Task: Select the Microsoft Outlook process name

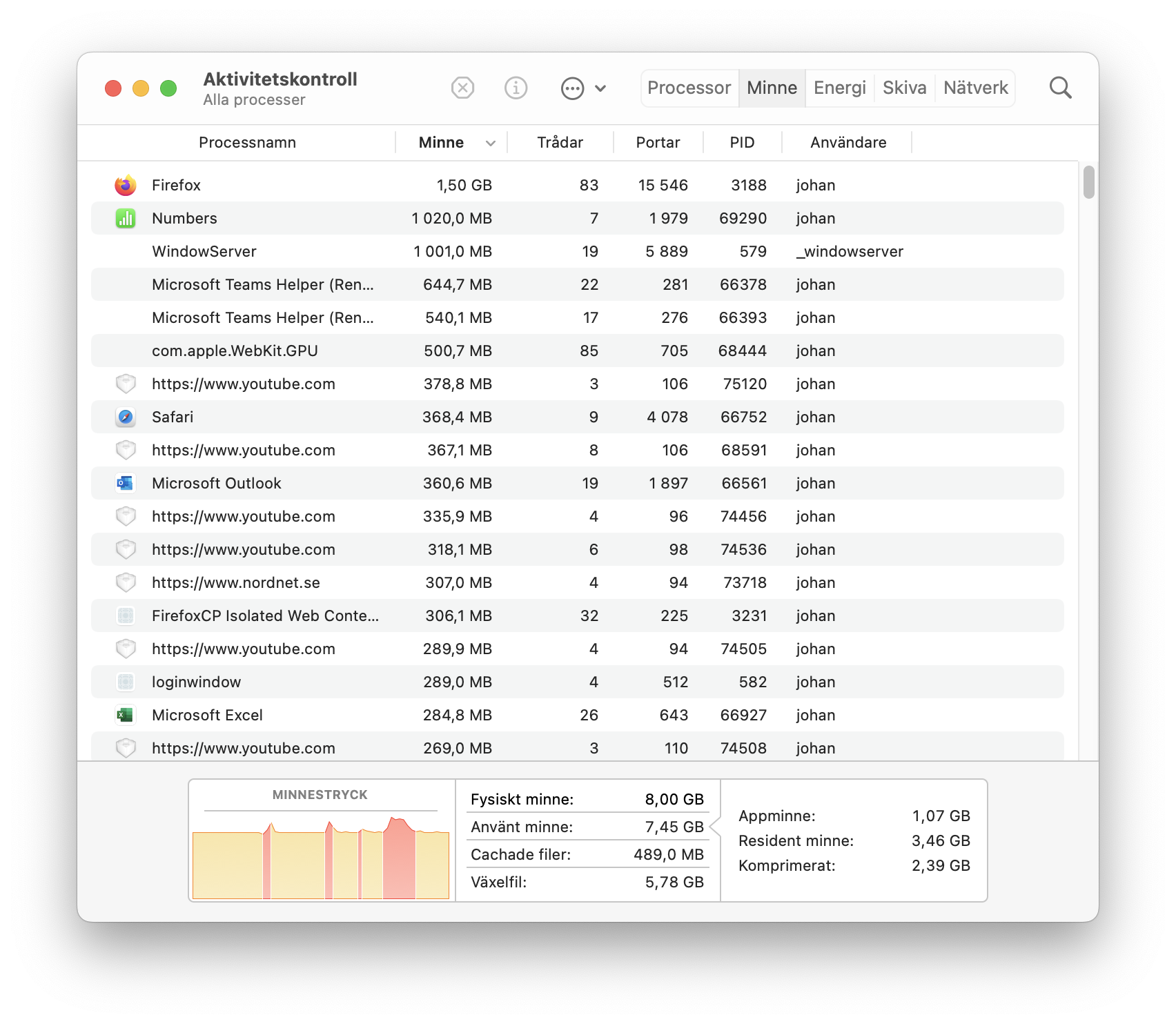Action: pyautogui.click(x=217, y=483)
